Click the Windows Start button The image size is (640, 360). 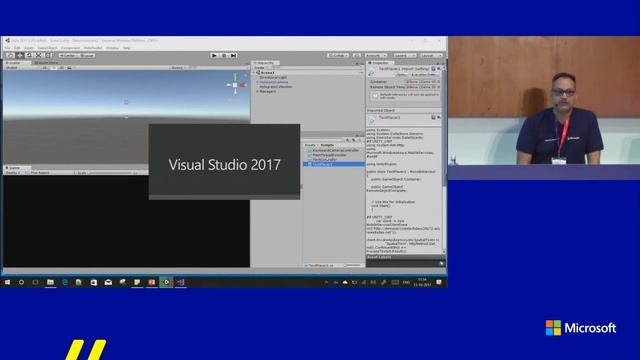click(x=7, y=282)
